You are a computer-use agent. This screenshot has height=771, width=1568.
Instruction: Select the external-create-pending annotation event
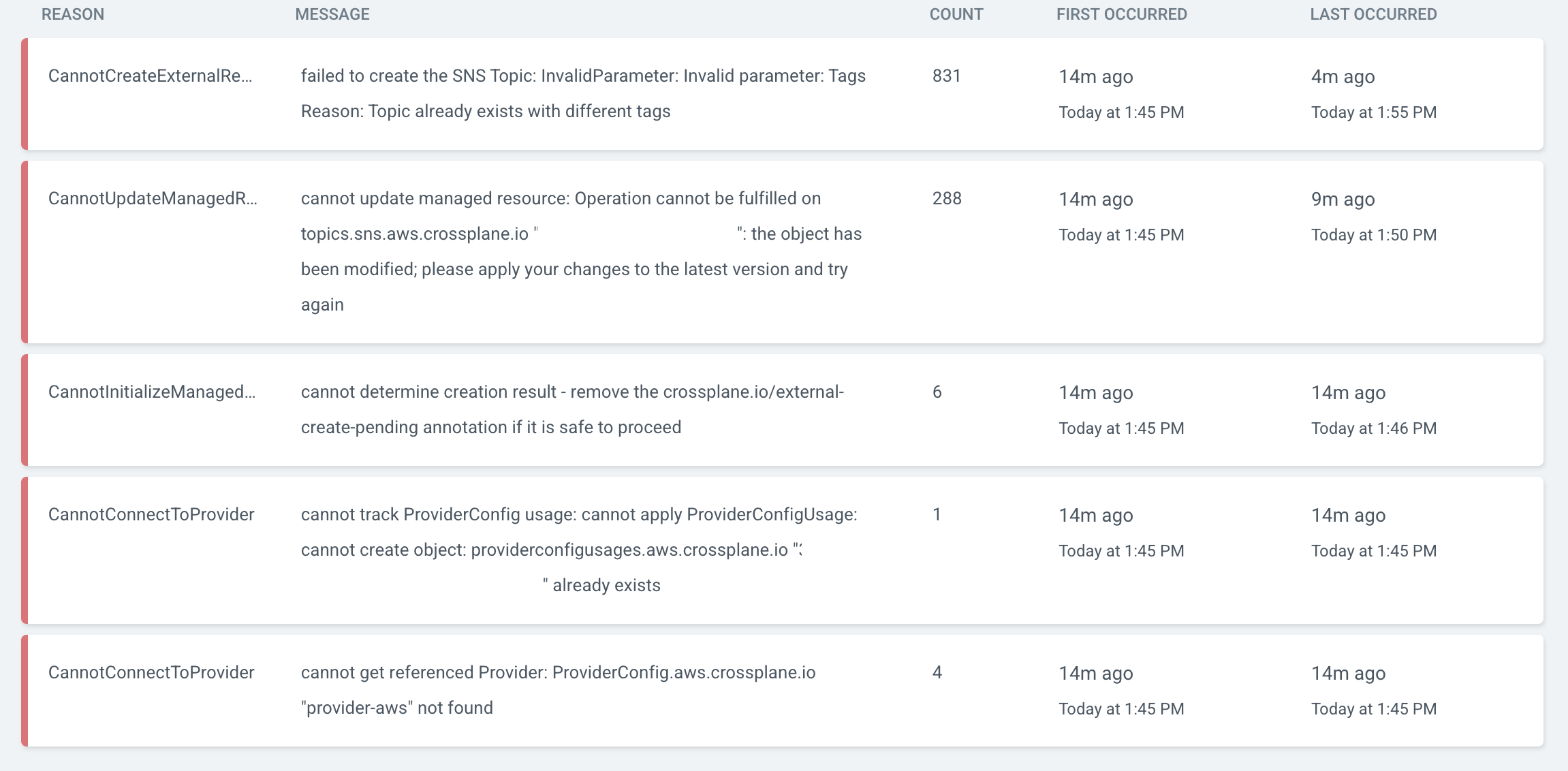pos(572,409)
